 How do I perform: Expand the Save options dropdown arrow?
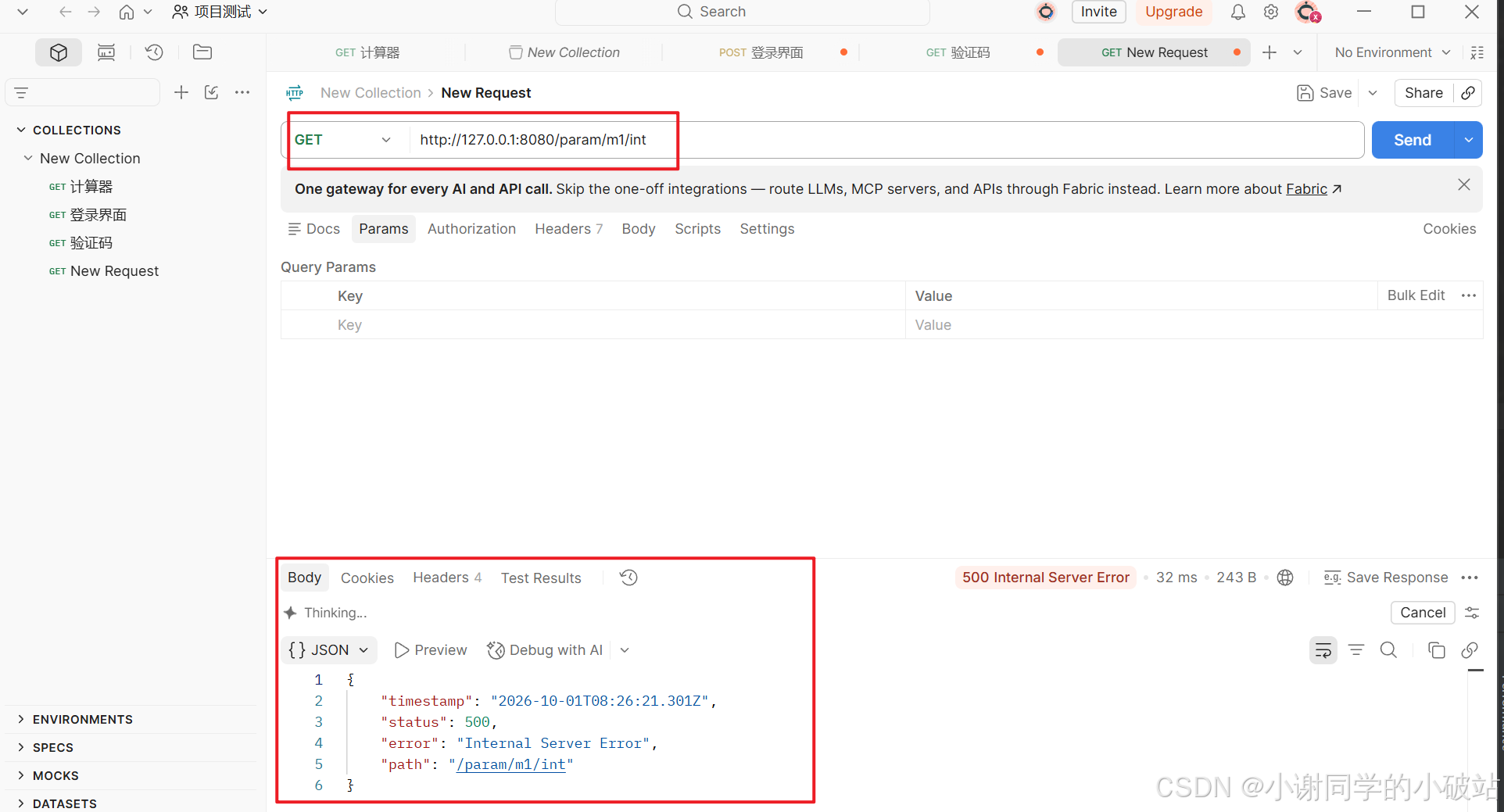(1373, 93)
